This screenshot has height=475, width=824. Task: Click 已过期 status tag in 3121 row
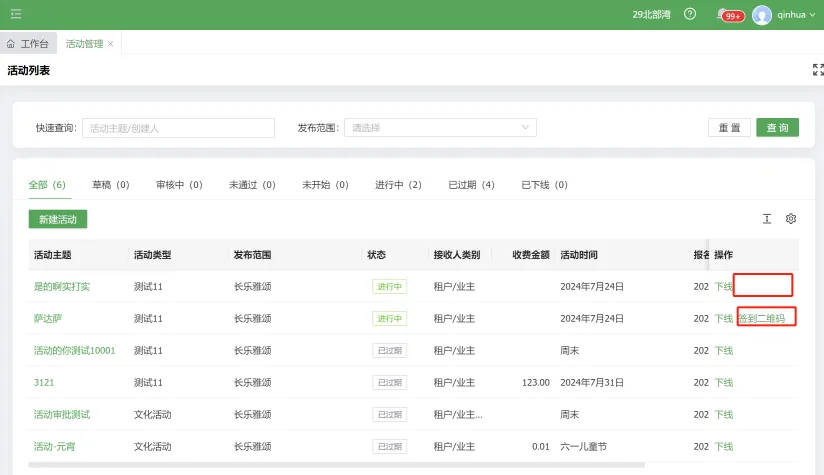(389, 383)
